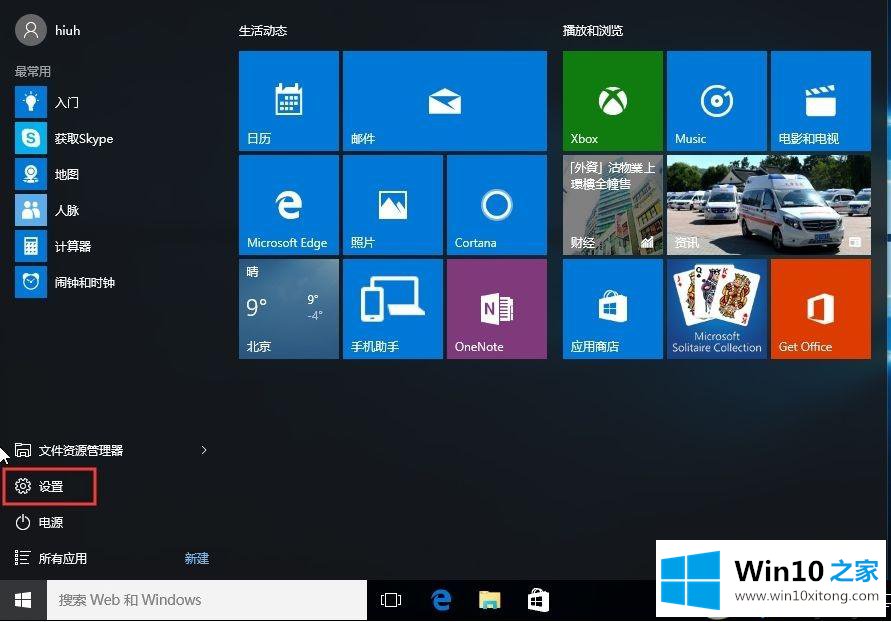Open File Explorer from the taskbar
Image resolution: width=891 pixels, height=622 pixels.
(489, 600)
